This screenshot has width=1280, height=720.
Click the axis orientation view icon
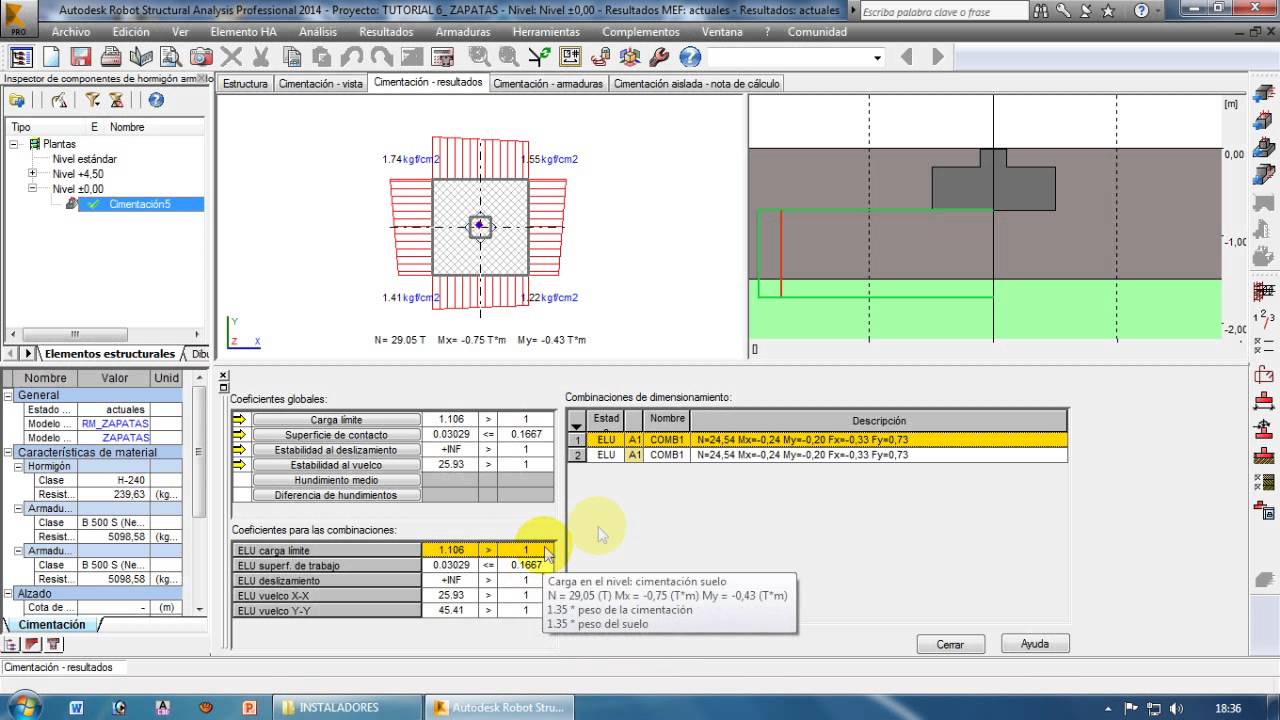click(539, 57)
